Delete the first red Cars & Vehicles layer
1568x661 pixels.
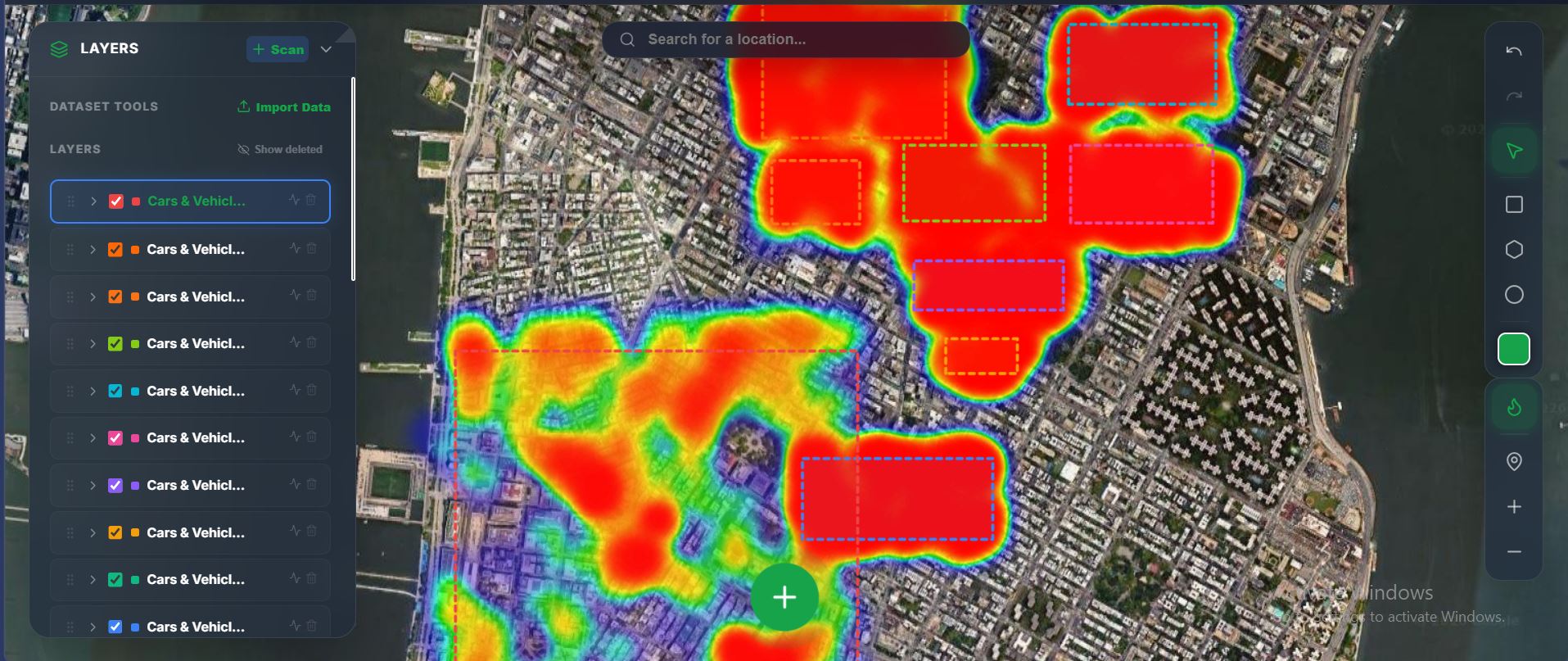click(x=311, y=200)
